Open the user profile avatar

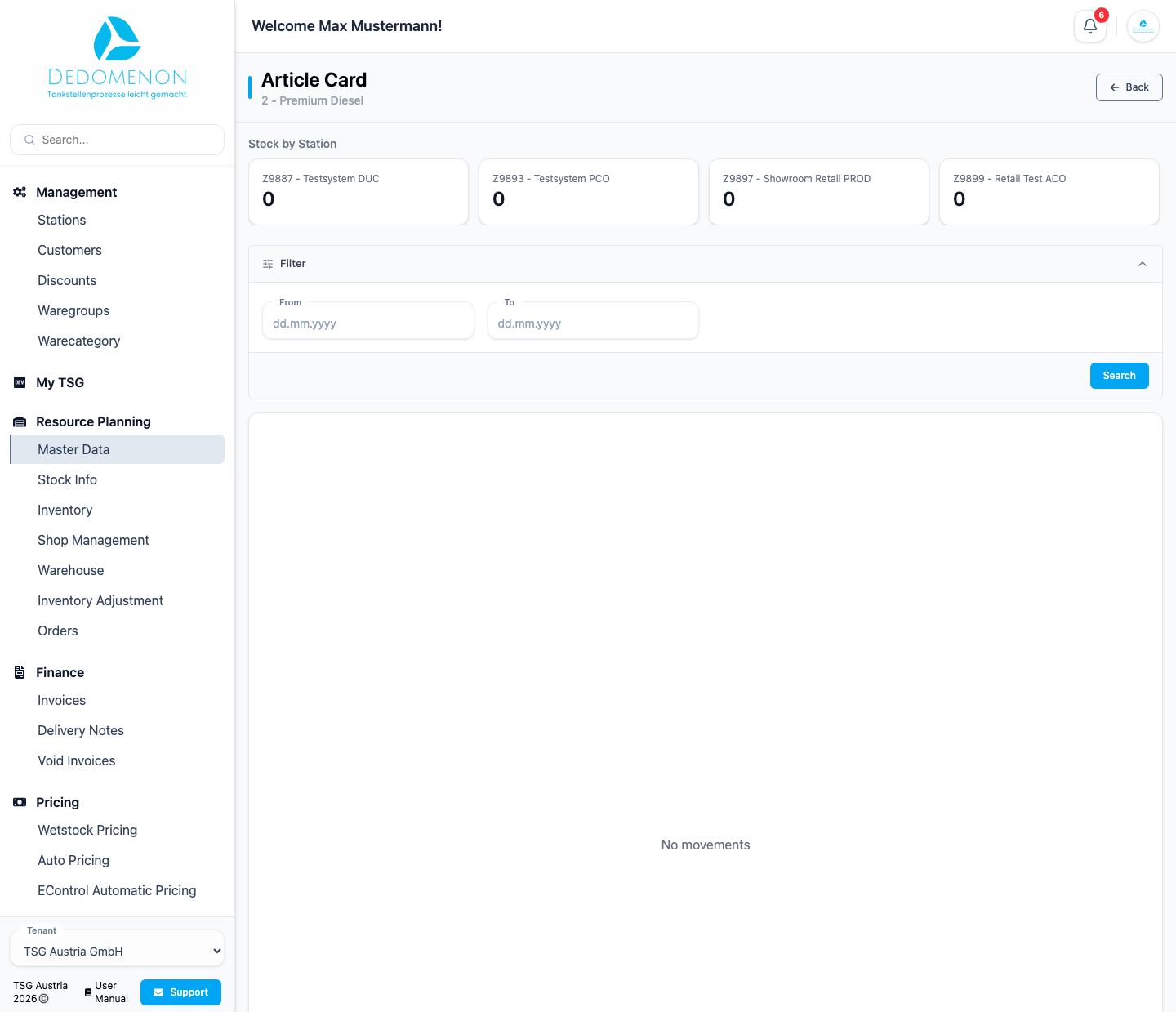click(1143, 26)
